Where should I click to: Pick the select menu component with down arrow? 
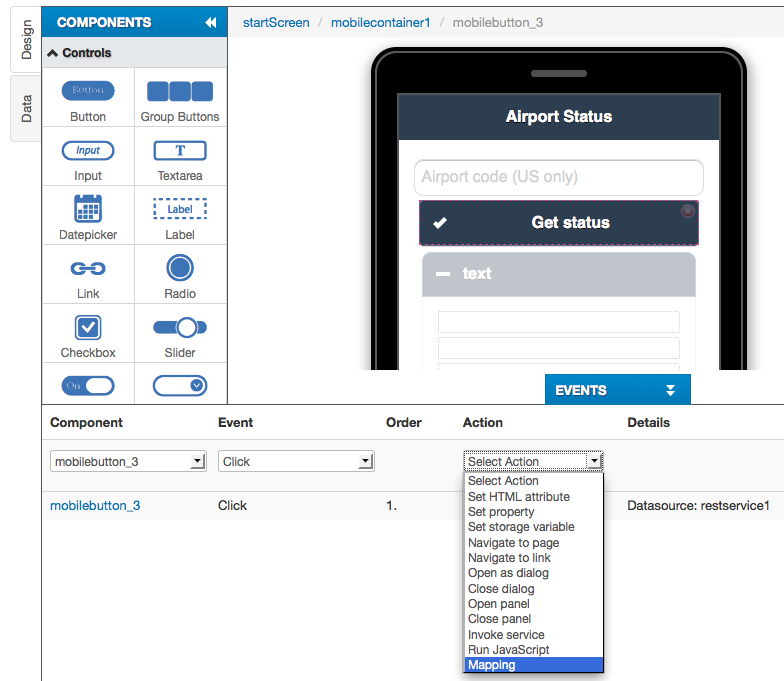click(x=180, y=386)
